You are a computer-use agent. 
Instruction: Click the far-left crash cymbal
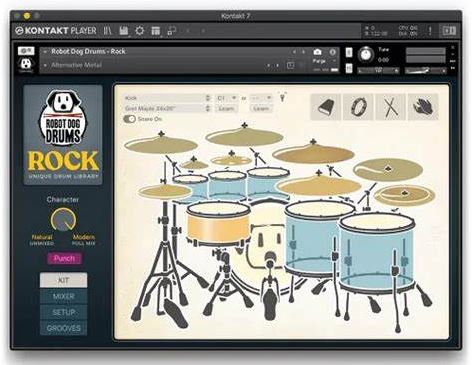[x=161, y=144]
